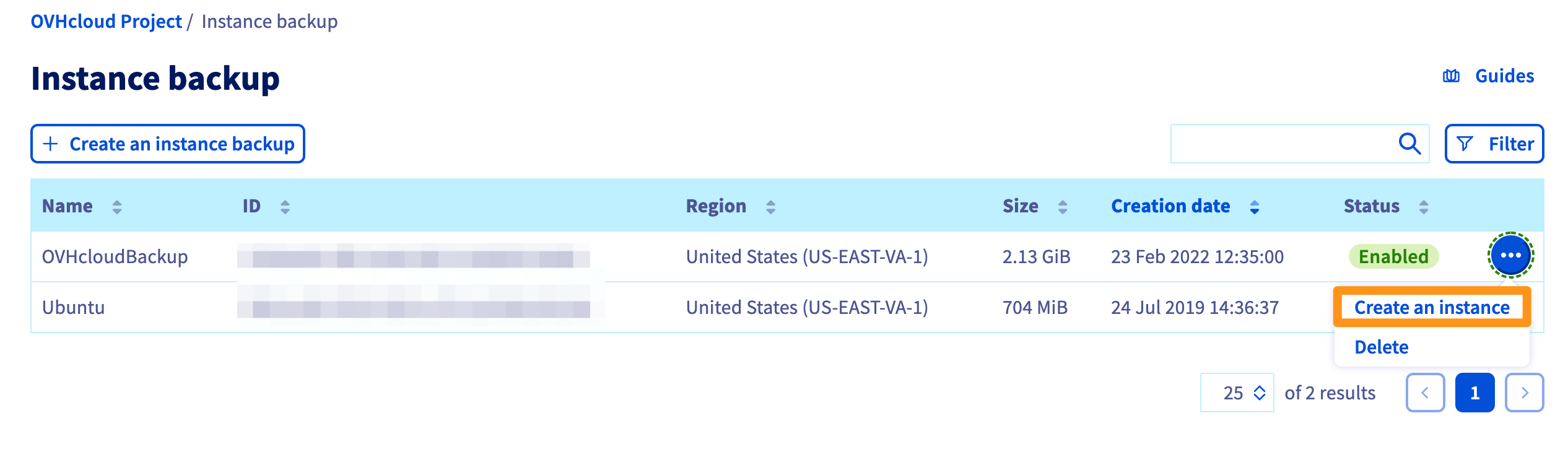Open the actions menu for OVHcloudBackup
1568x452 pixels.
tap(1510, 255)
